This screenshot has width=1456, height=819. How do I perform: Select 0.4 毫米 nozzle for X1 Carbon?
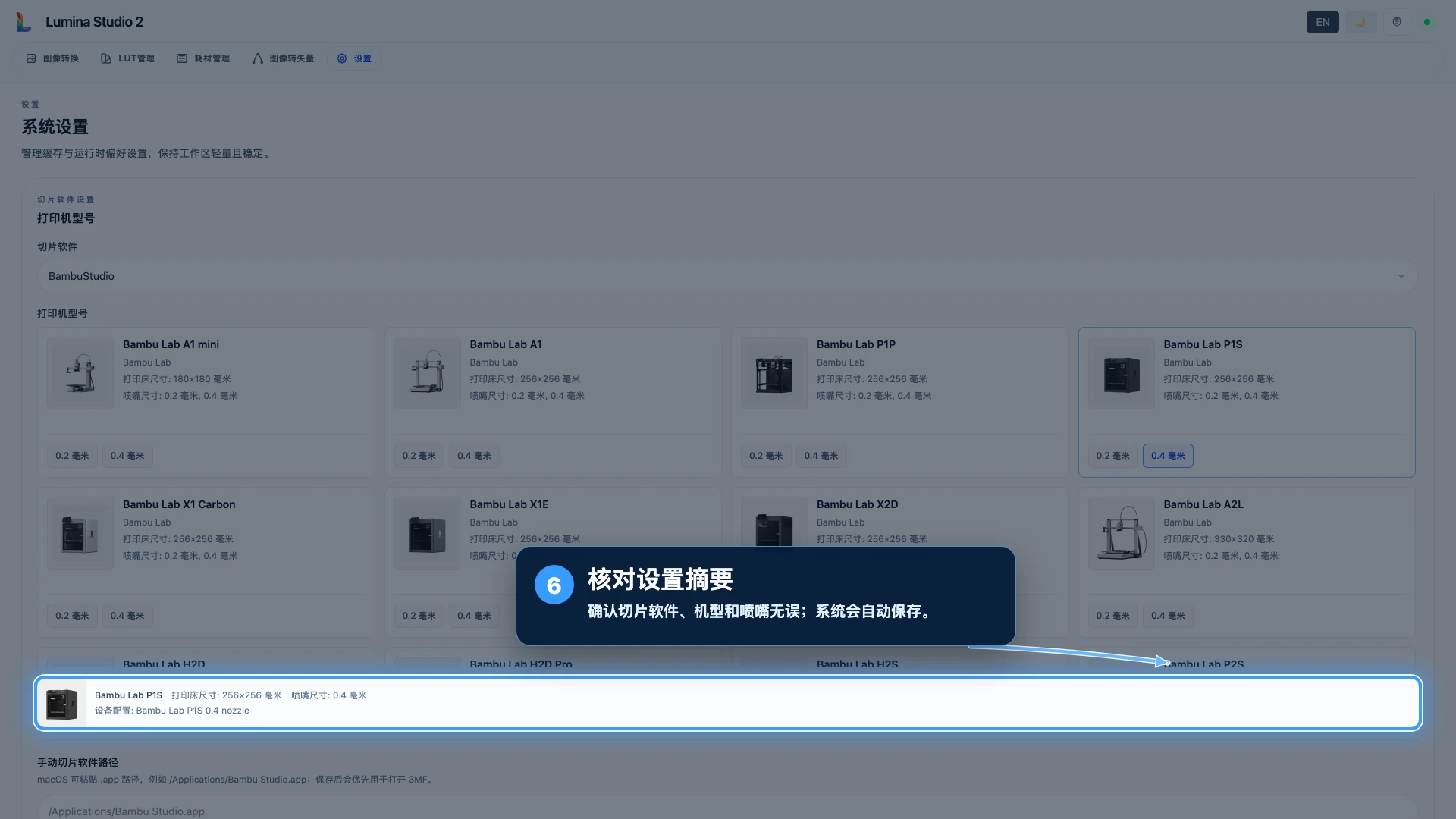(127, 616)
